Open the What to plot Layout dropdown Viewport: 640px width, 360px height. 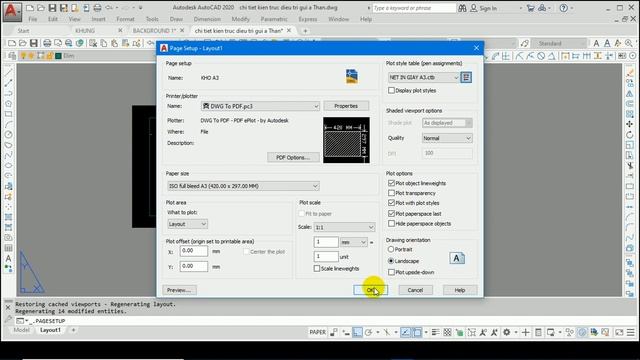tap(188, 224)
